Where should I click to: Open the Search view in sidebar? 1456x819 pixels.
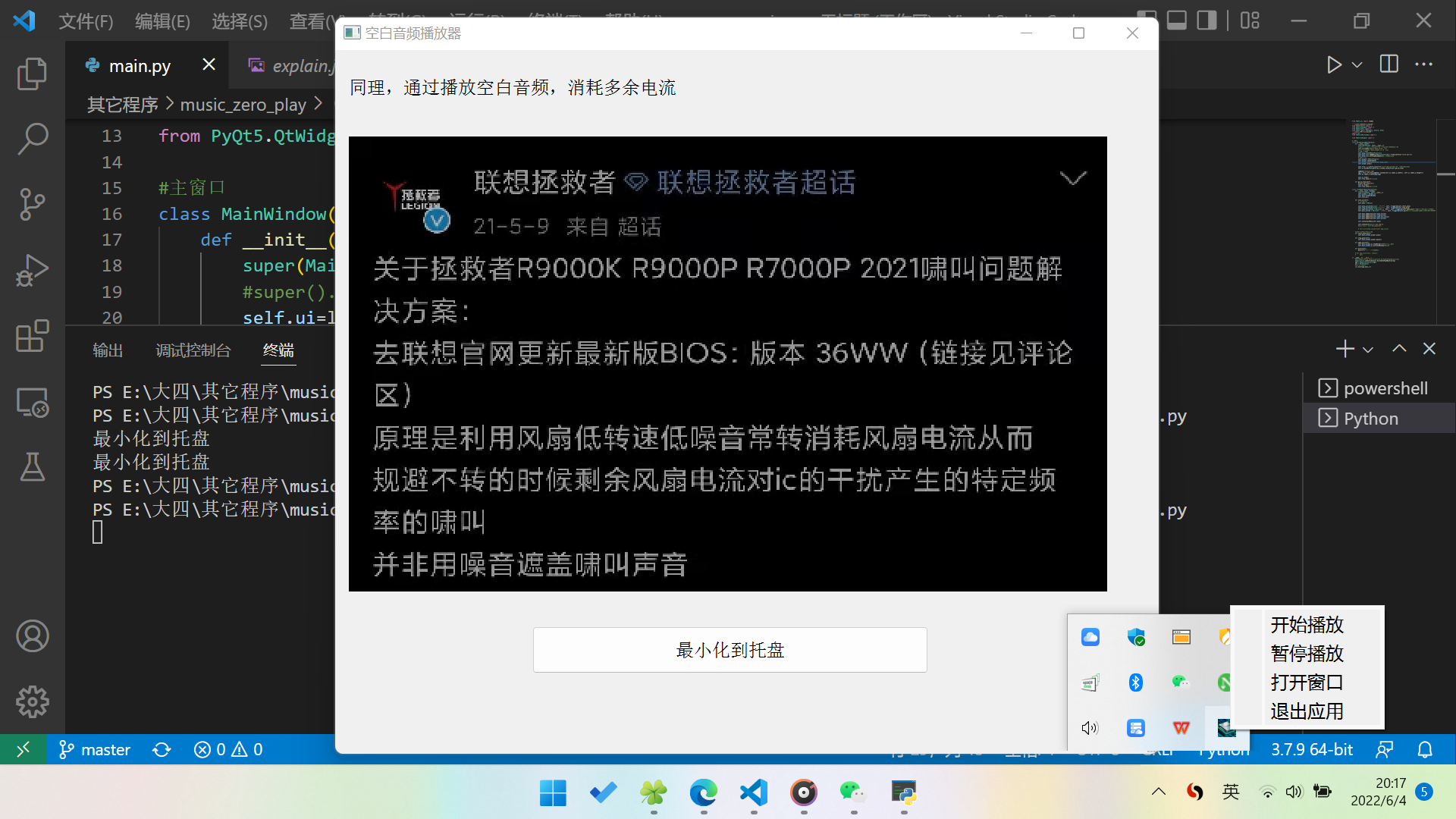tap(32, 139)
